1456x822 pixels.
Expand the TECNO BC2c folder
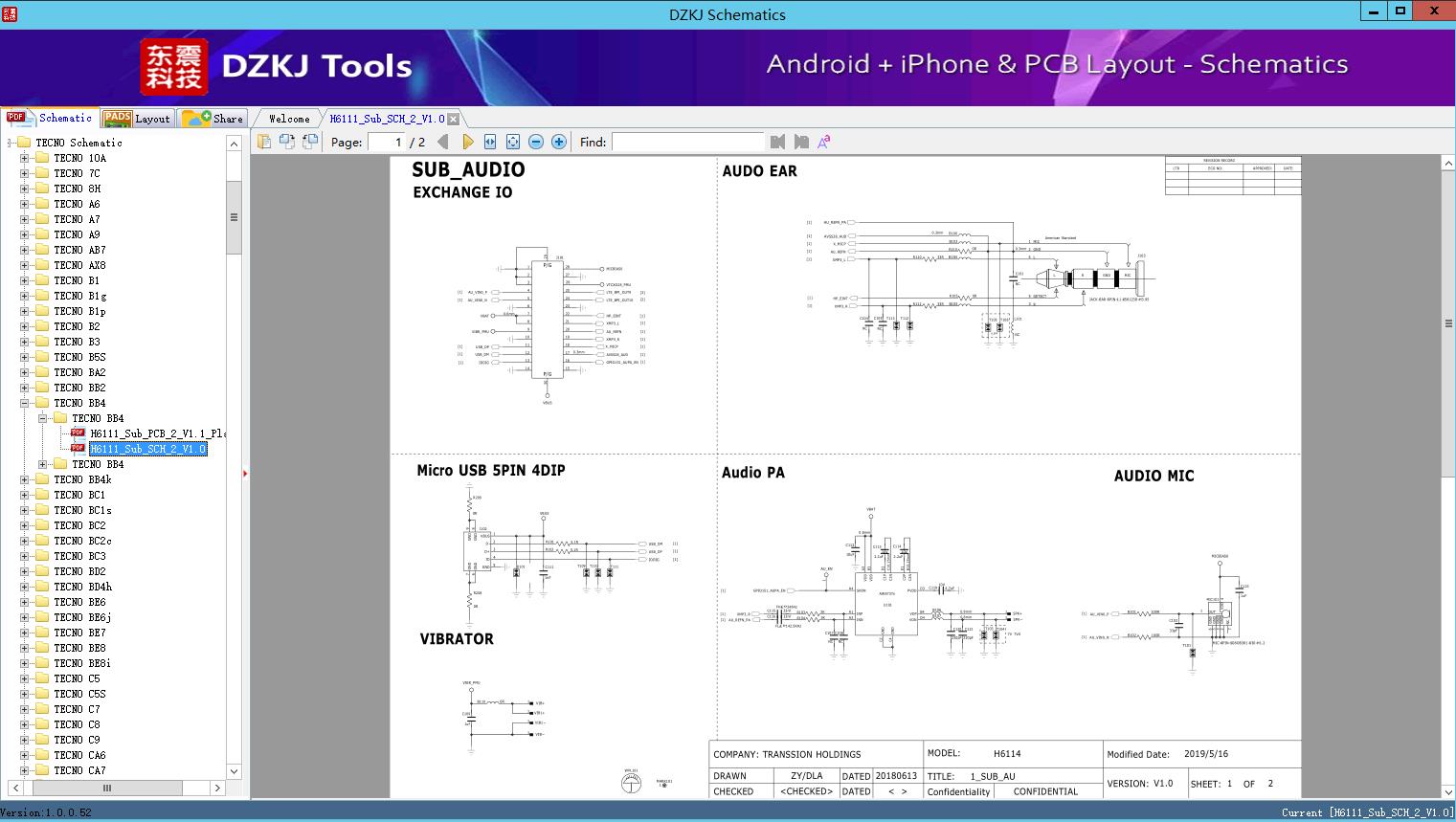coord(25,541)
